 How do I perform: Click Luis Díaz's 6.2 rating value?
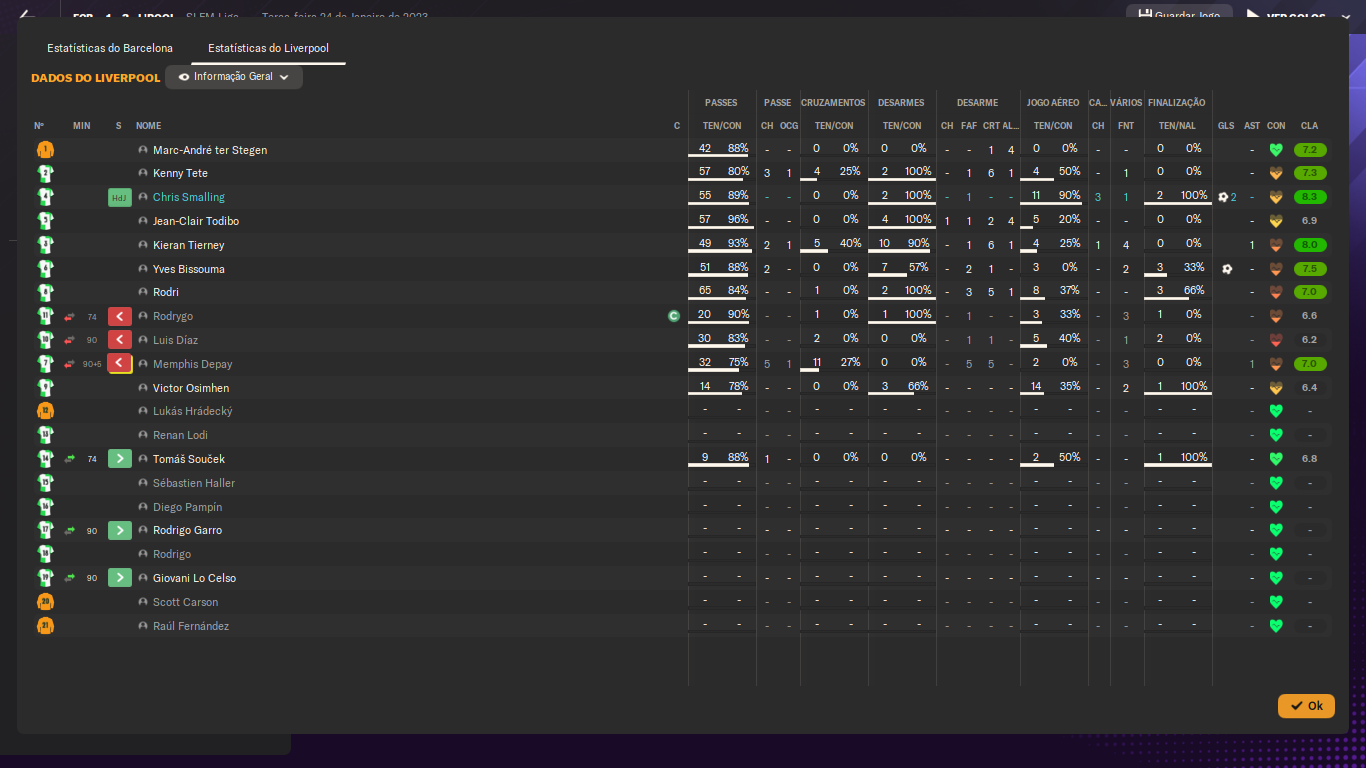point(1309,340)
